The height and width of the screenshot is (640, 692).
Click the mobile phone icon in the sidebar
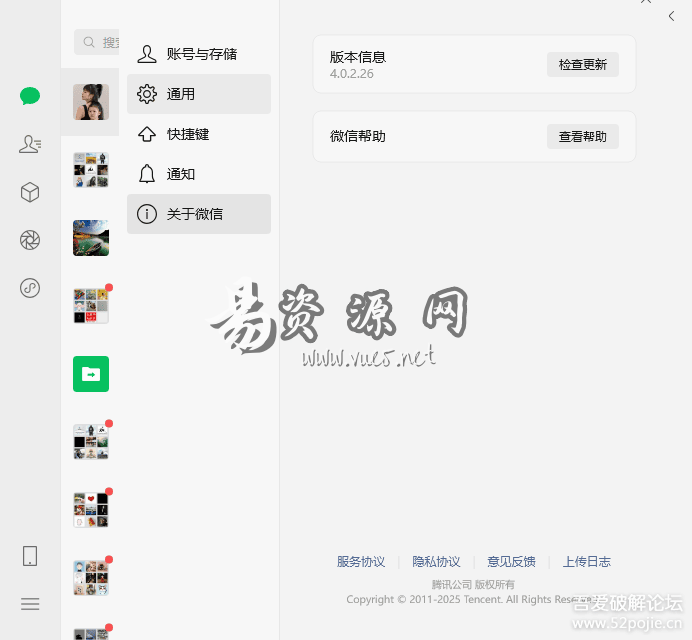point(30,556)
